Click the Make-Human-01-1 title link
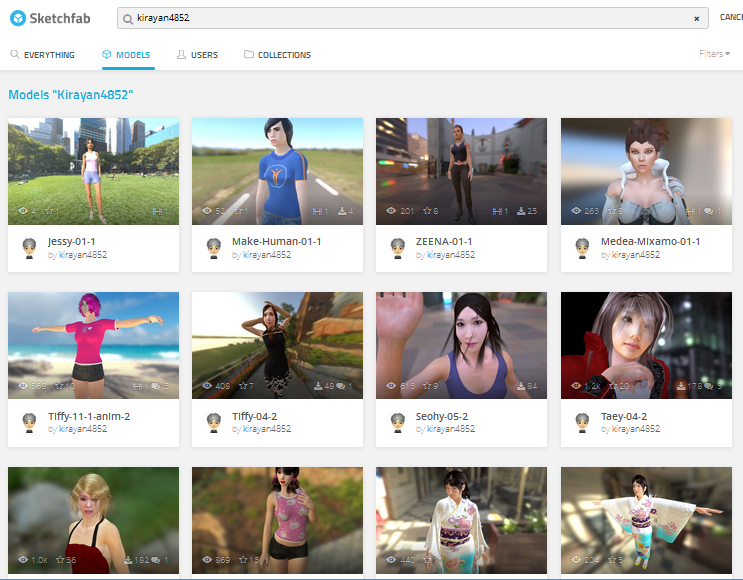This screenshot has height=580, width=743. pos(277,242)
